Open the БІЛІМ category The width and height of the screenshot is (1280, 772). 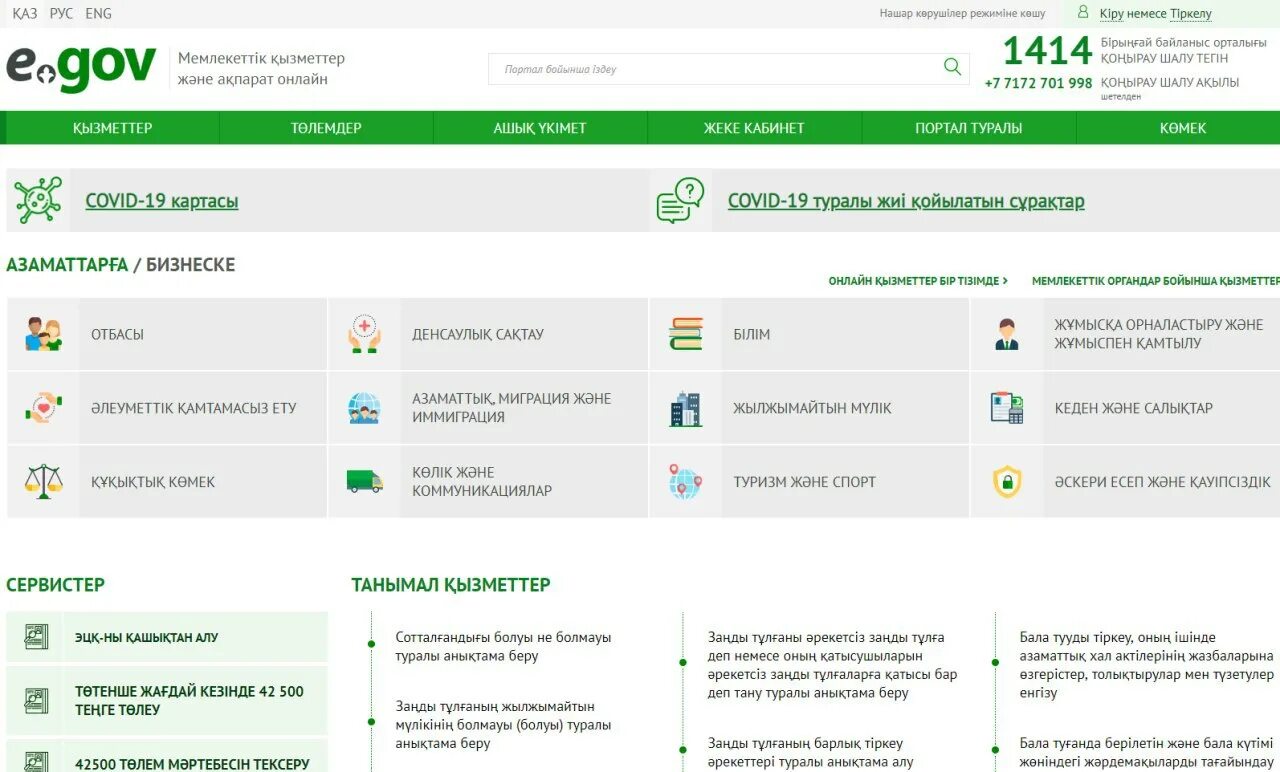809,334
